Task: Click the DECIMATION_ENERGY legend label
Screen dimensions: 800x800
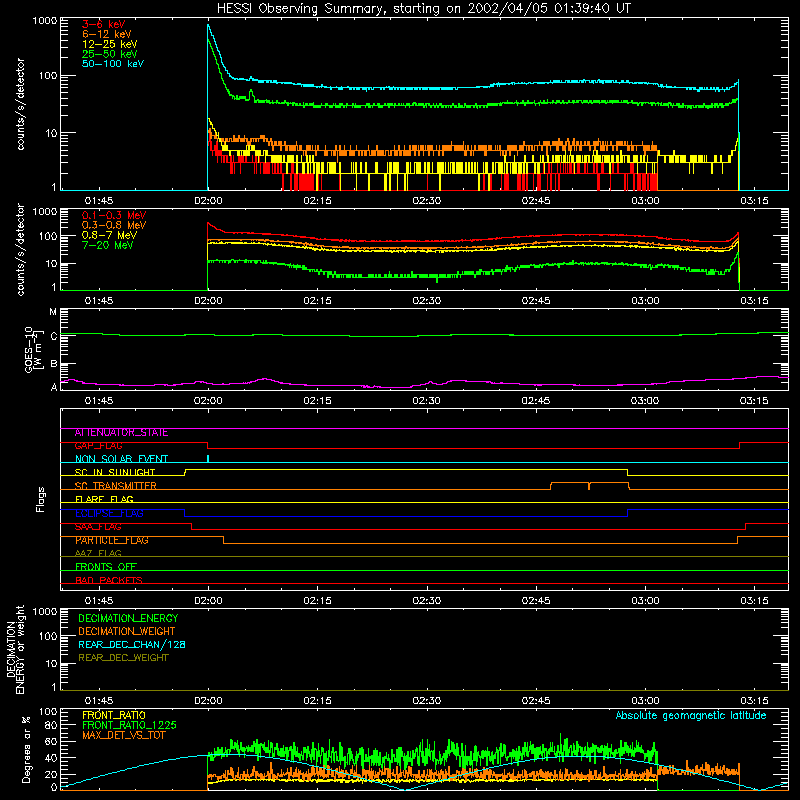Action: (x=128, y=618)
